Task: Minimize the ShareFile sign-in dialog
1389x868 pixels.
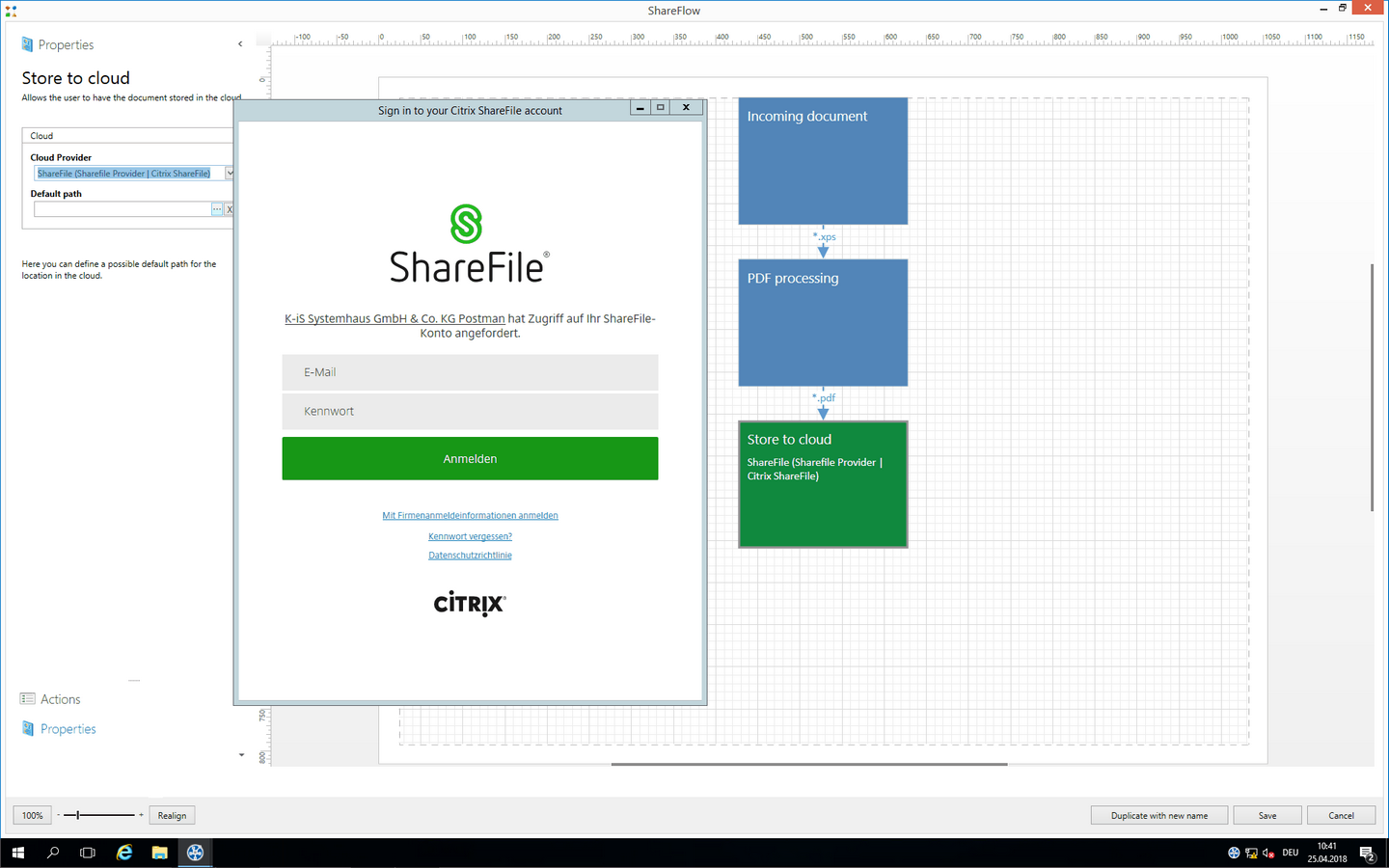Action: pos(640,108)
